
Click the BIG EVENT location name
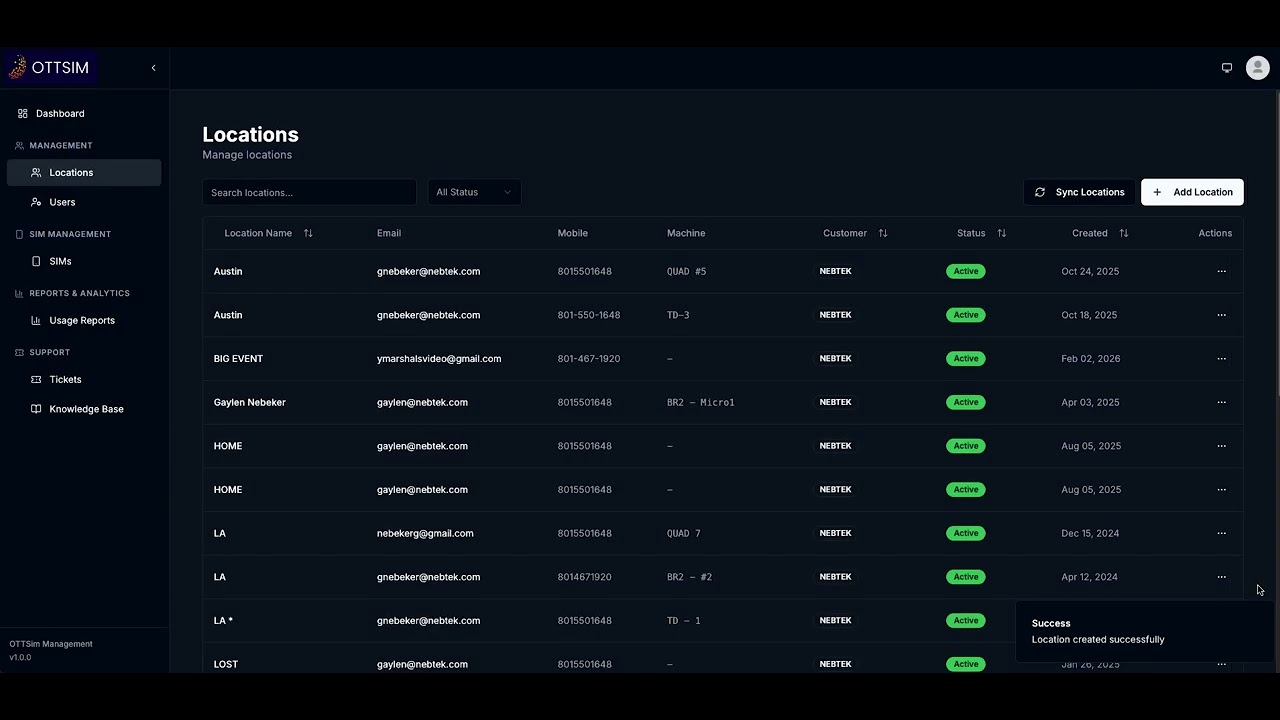238,359
